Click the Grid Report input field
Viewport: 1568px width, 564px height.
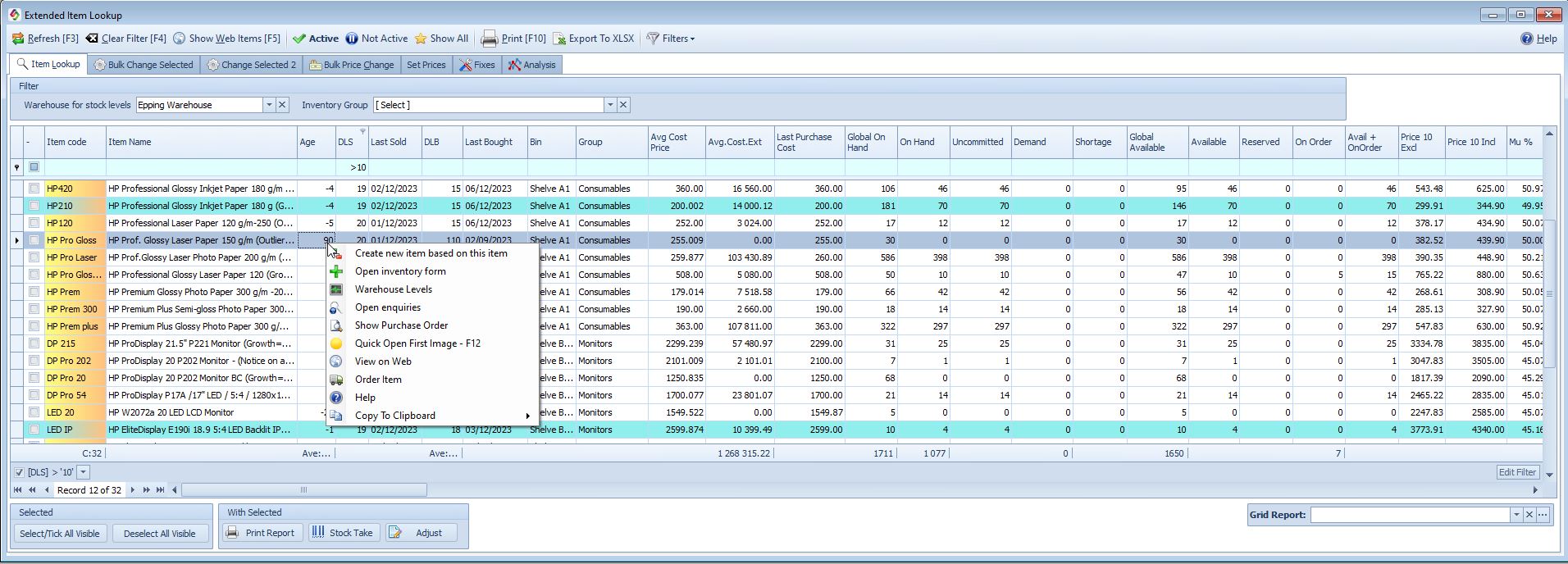1410,515
